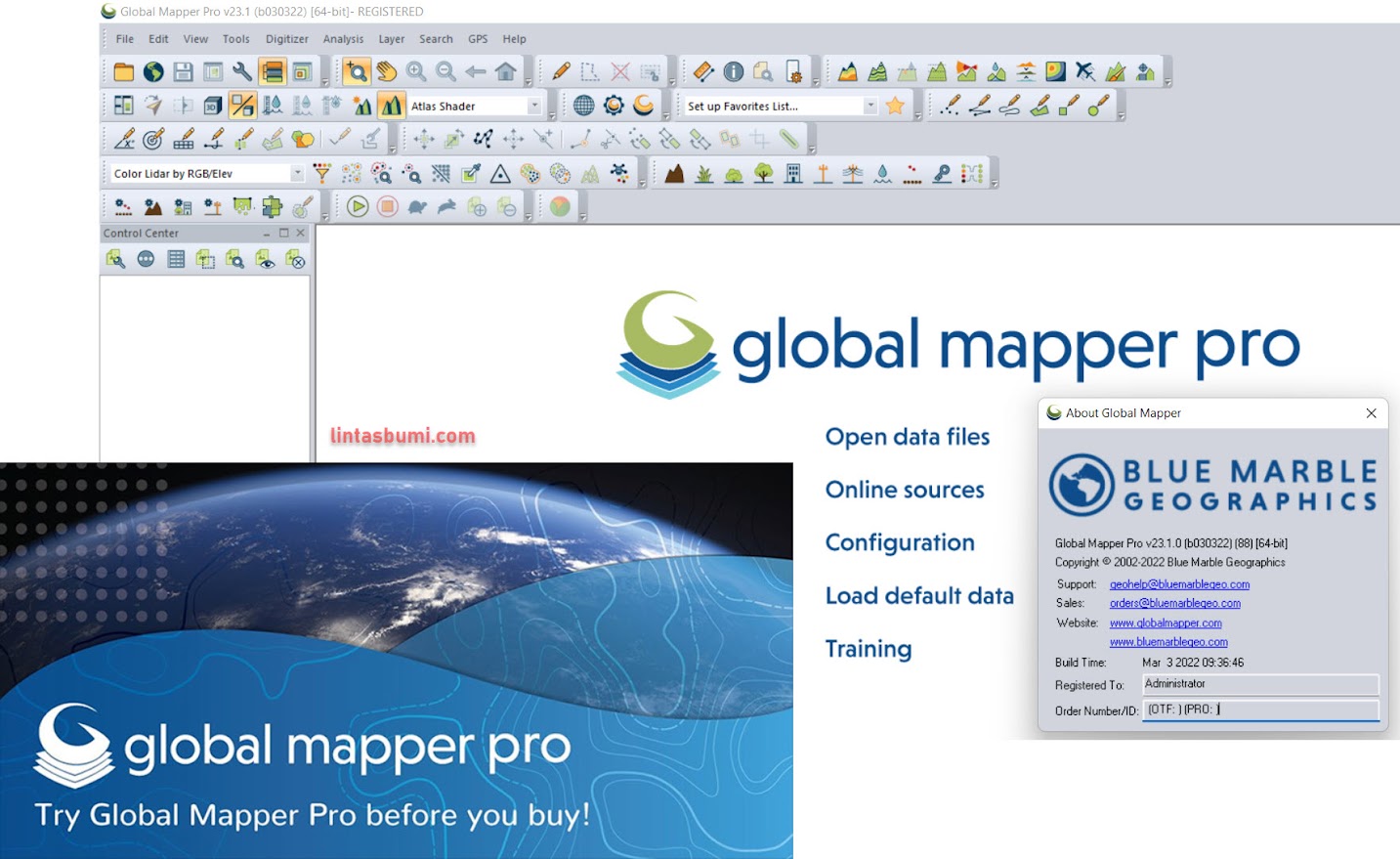Screen dimensions: 1400x859
Task: Click the Zoom In magnifier icon
Action: pos(416,71)
